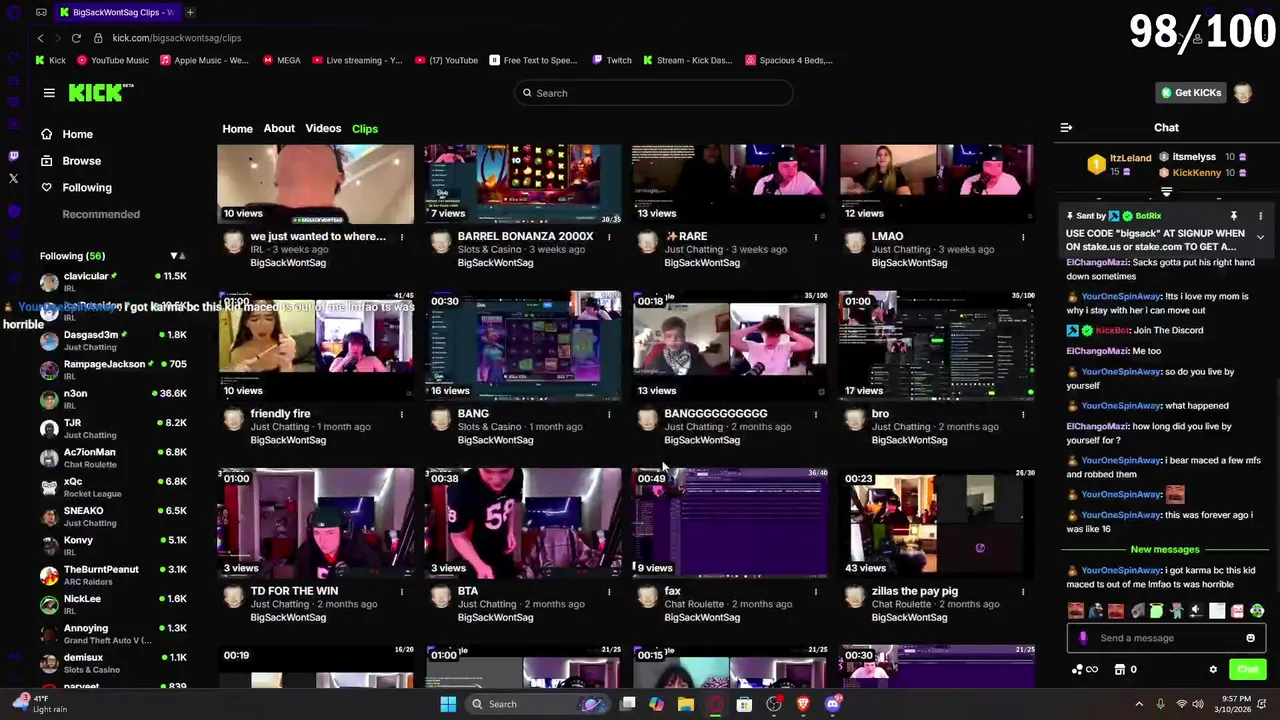
Task: Focus the Kick search box
Action: pyautogui.click(x=654, y=93)
